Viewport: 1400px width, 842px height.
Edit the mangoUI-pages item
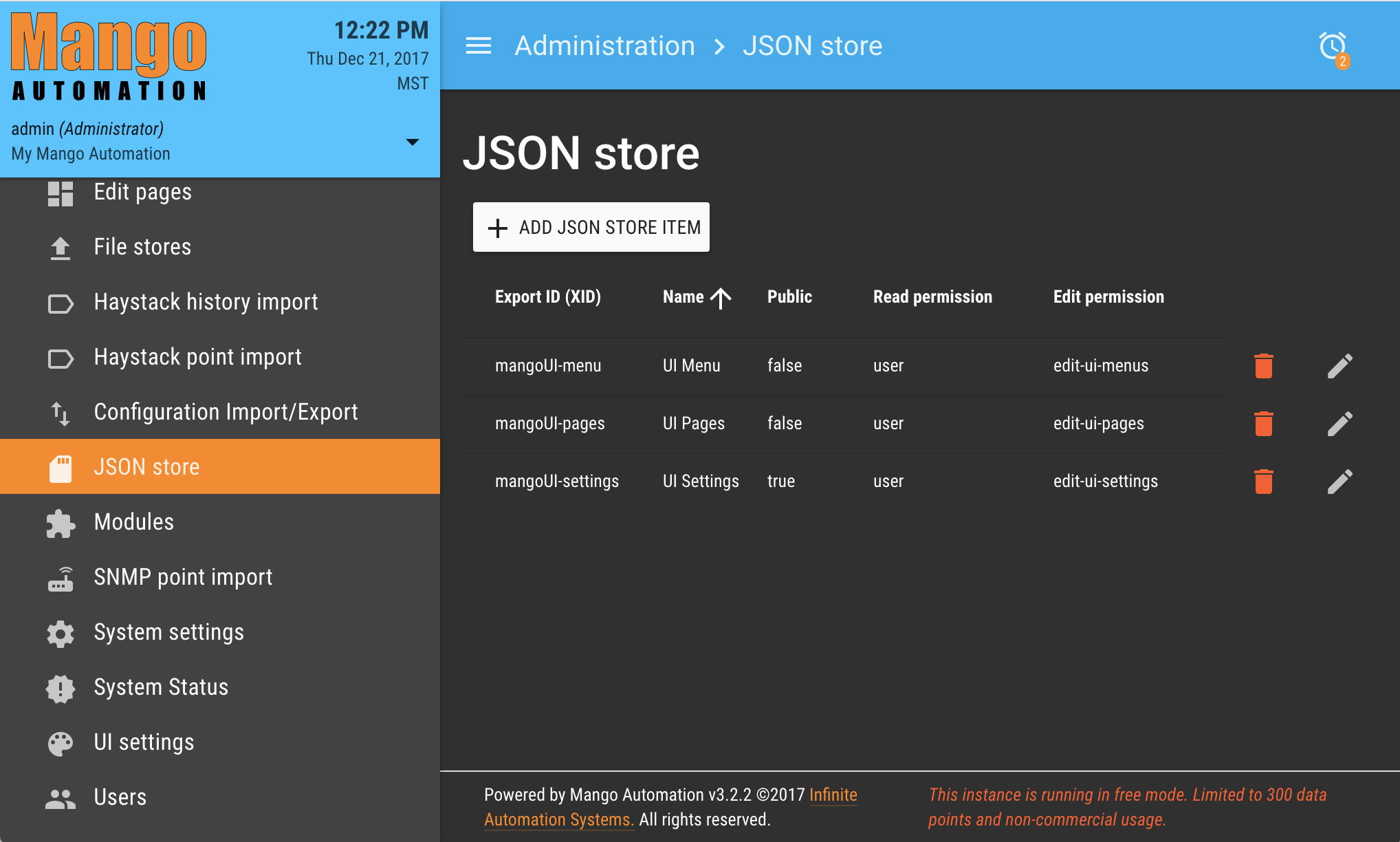pos(1340,424)
